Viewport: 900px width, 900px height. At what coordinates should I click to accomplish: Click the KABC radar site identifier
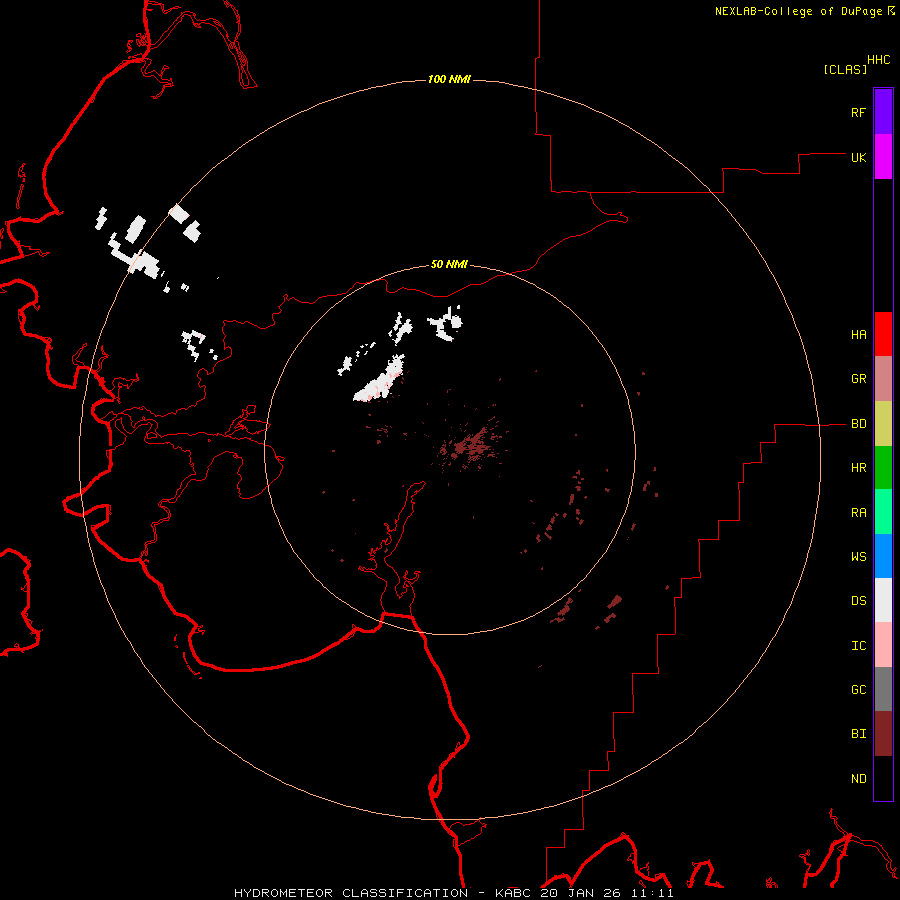pos(514,893)
